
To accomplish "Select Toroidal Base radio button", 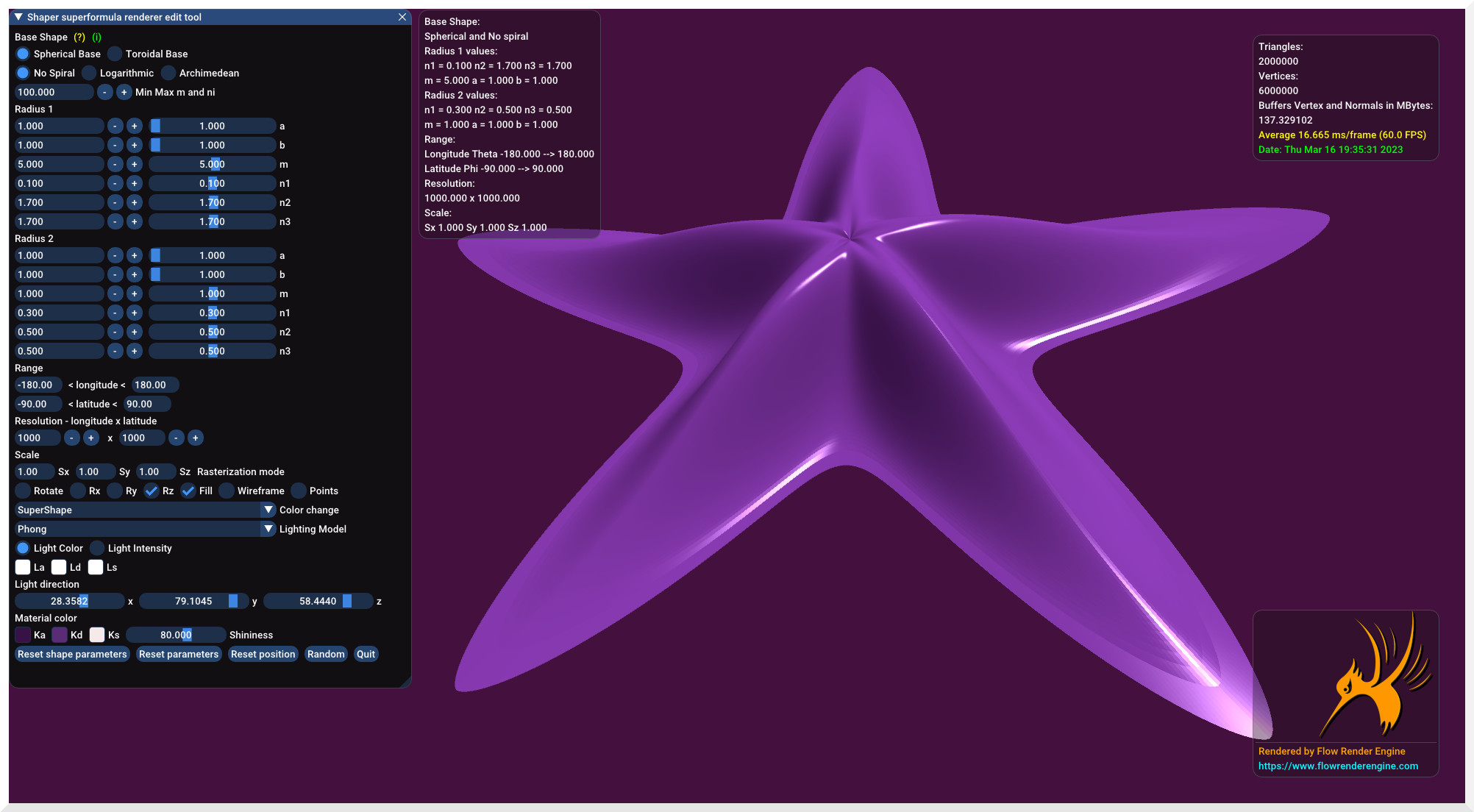I will tap(115, 54).
